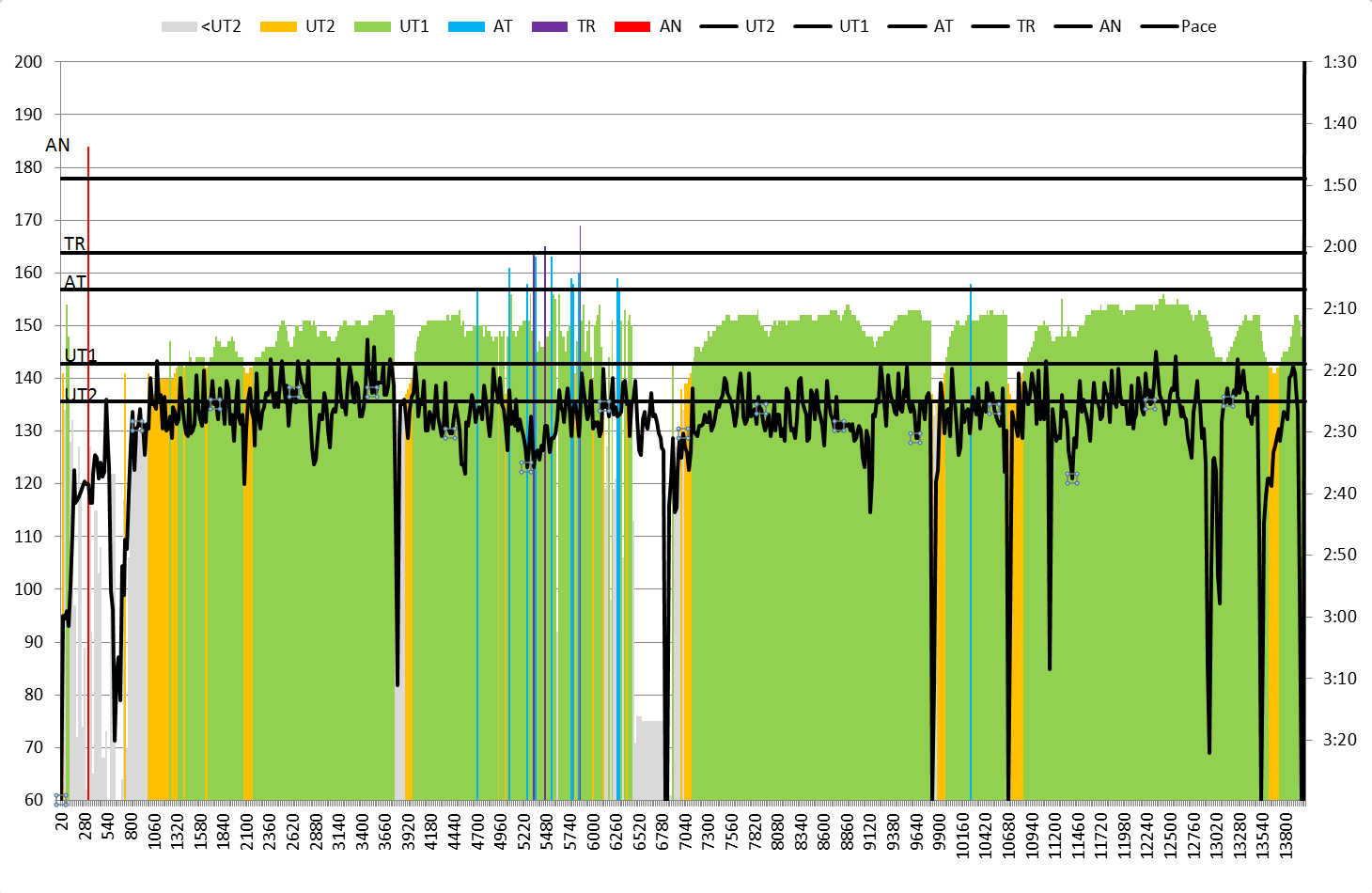Select the AN zone label on chart
The image size is (1372, 893).
(57, 145)
